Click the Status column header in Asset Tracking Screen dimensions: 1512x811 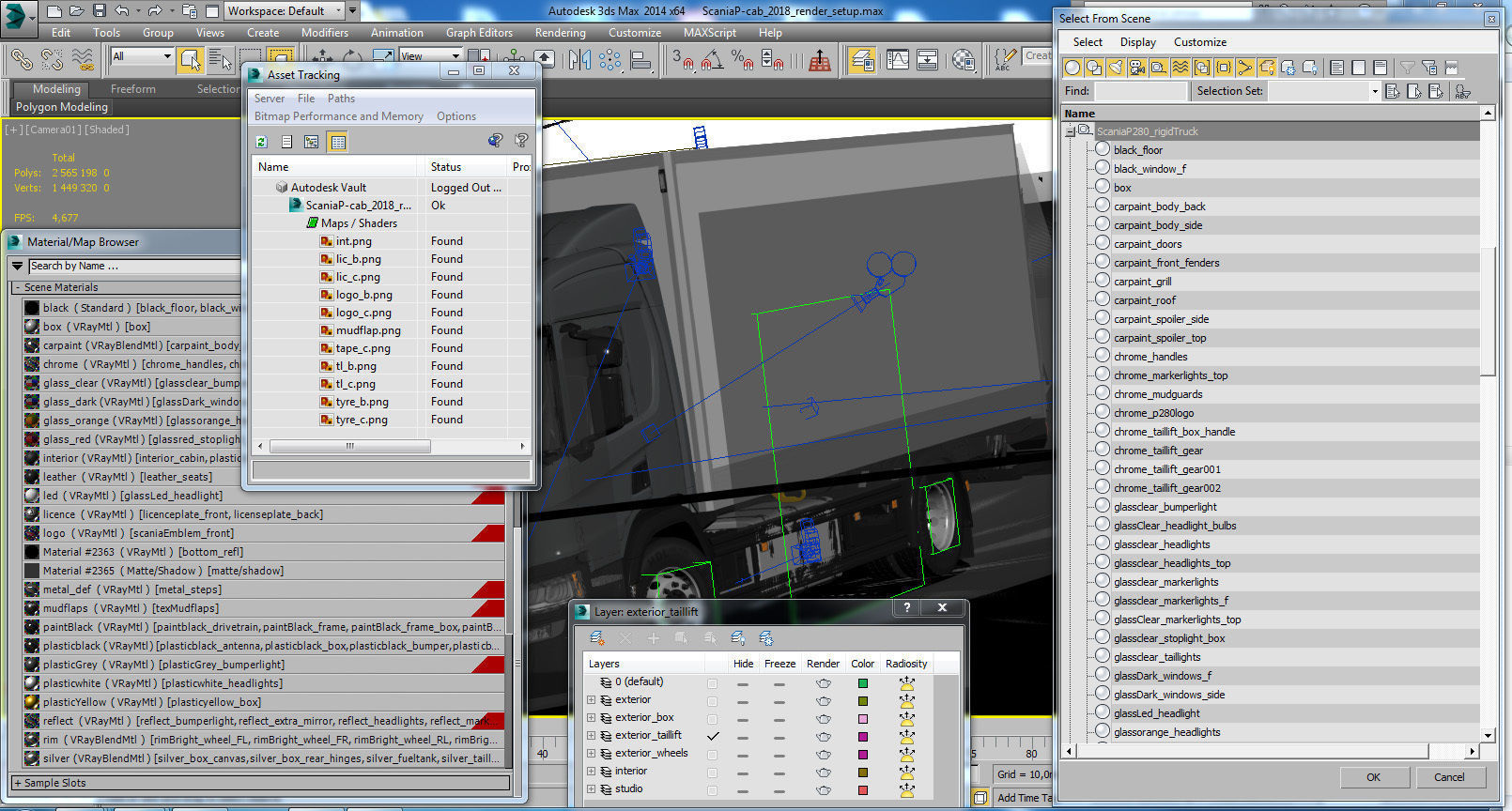pyautogui.click(x=467, y=167)
